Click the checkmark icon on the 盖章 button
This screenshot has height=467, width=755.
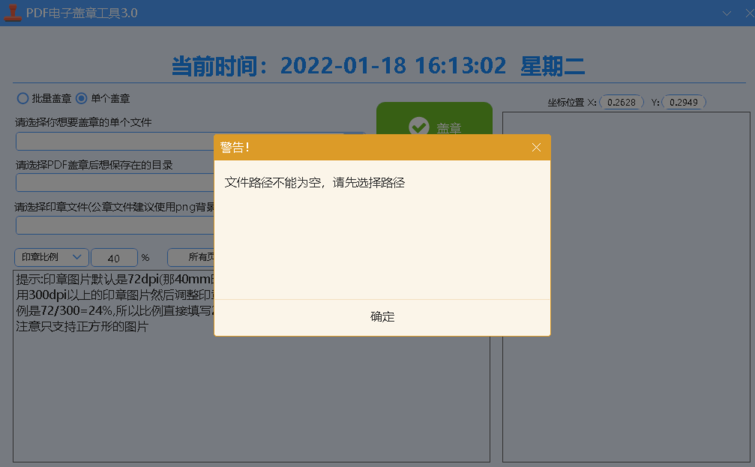click(x=419, y=127)
